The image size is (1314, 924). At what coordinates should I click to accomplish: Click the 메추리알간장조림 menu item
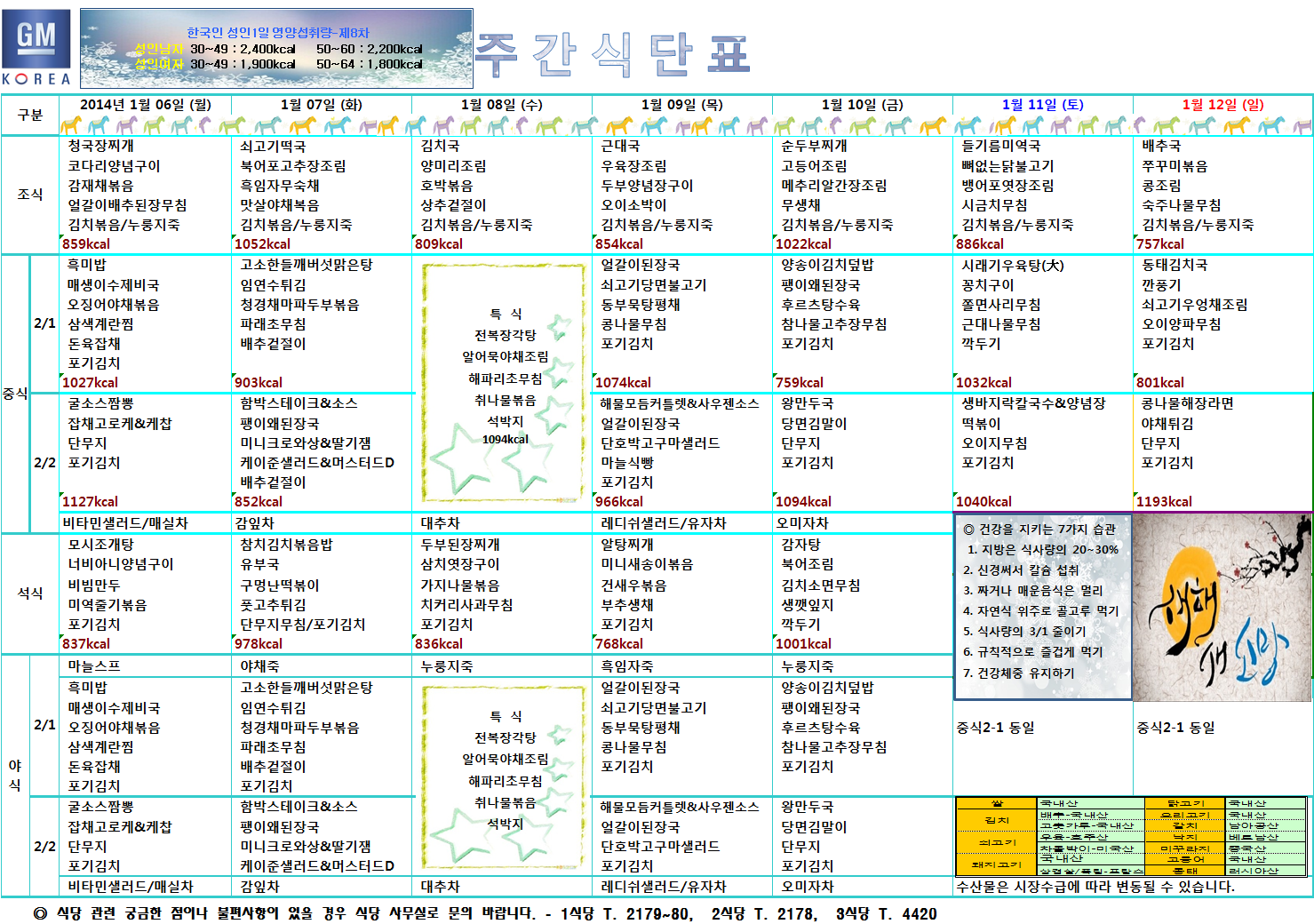[834, 186]
